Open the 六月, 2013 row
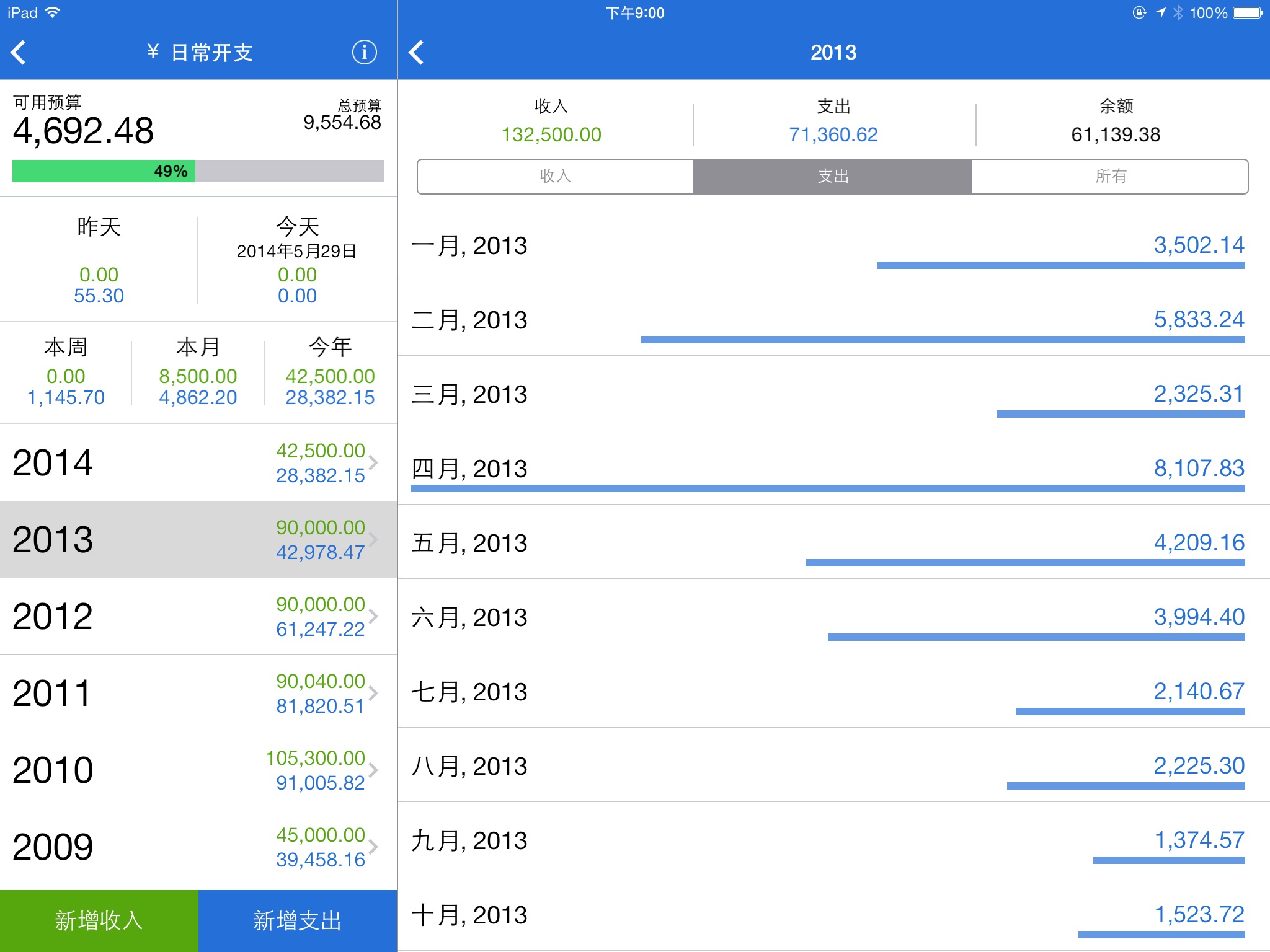This screenshot has width=1270, height=952. coord(833,617)
